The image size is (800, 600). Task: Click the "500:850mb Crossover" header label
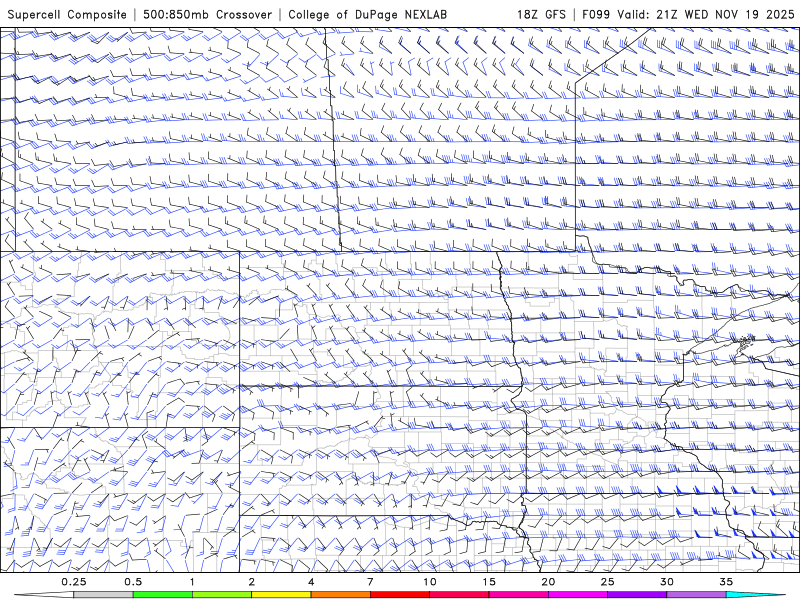(x=207, y=14)
